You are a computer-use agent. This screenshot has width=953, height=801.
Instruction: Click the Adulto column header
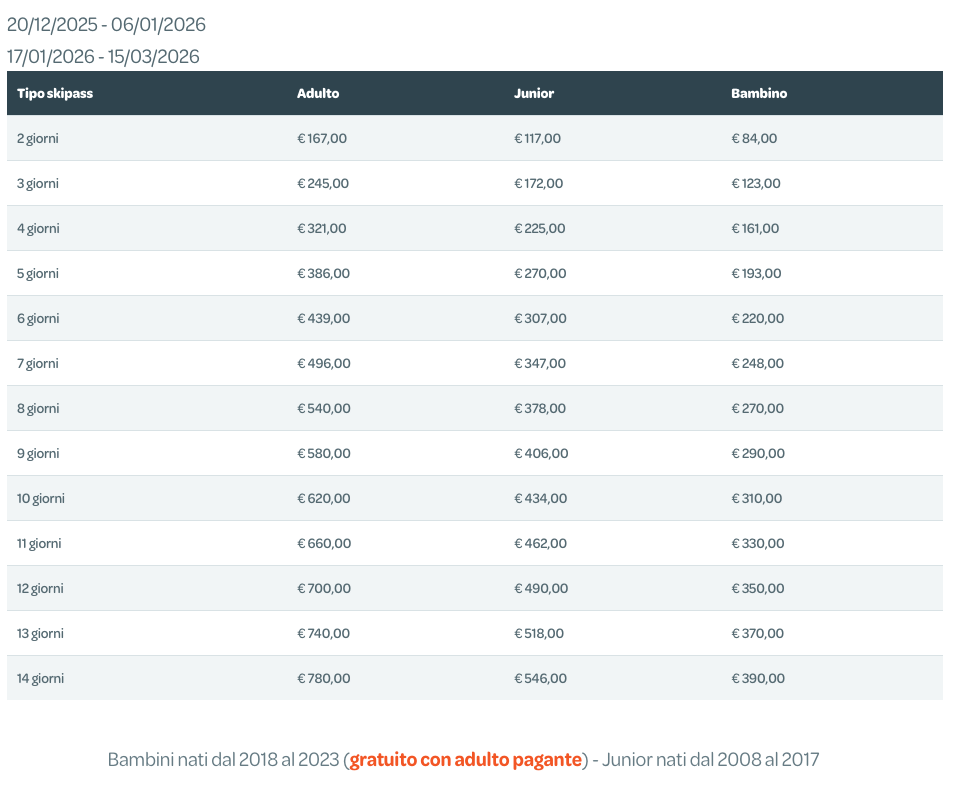[318, 93]
